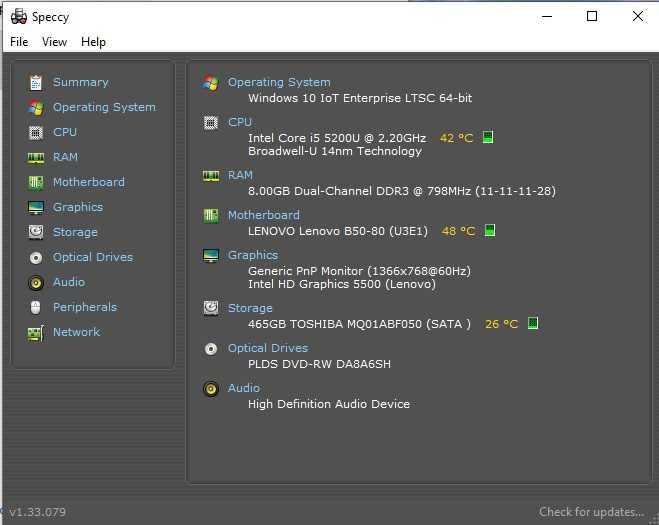Click the Speccy app icon in title bar
659x525 pixels.
pos(19,16)
